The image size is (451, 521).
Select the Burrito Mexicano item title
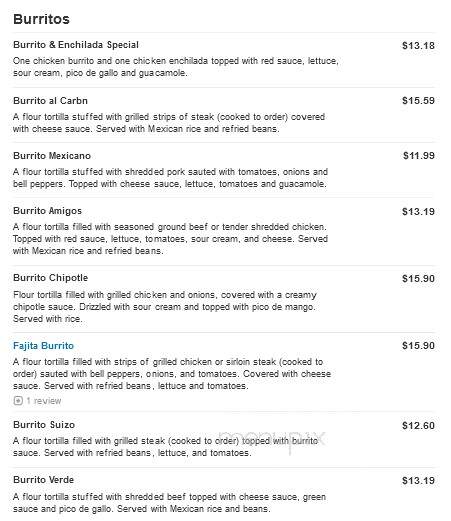point(52,156)
